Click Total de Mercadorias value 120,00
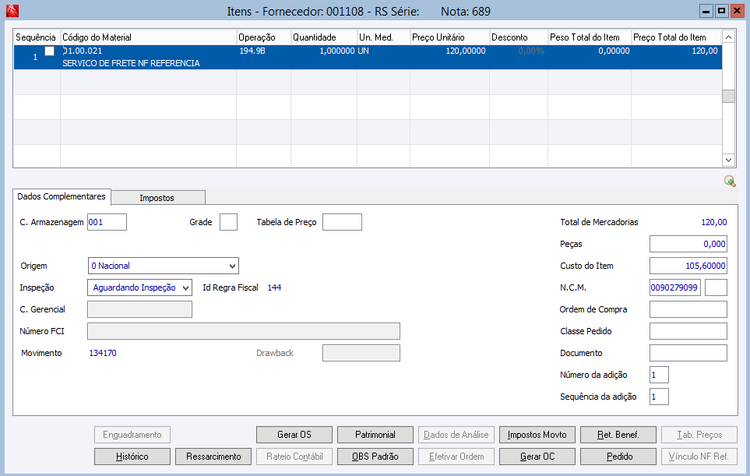 click(714, 222)
